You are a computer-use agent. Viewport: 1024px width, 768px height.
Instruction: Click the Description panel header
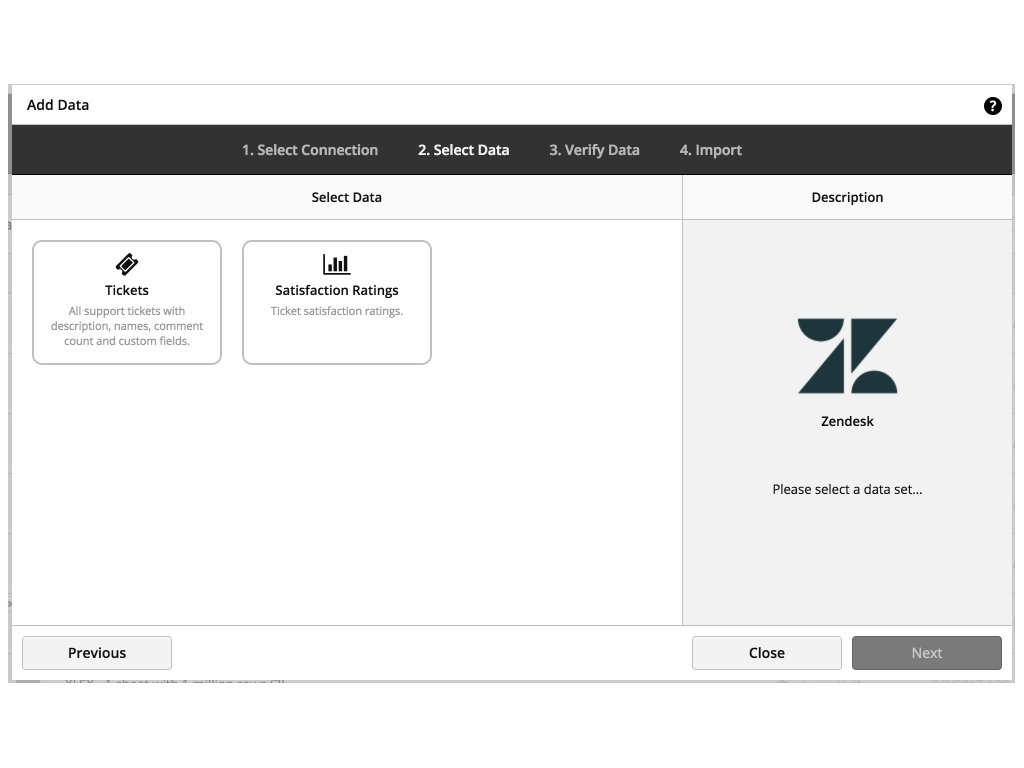point(847,197)
